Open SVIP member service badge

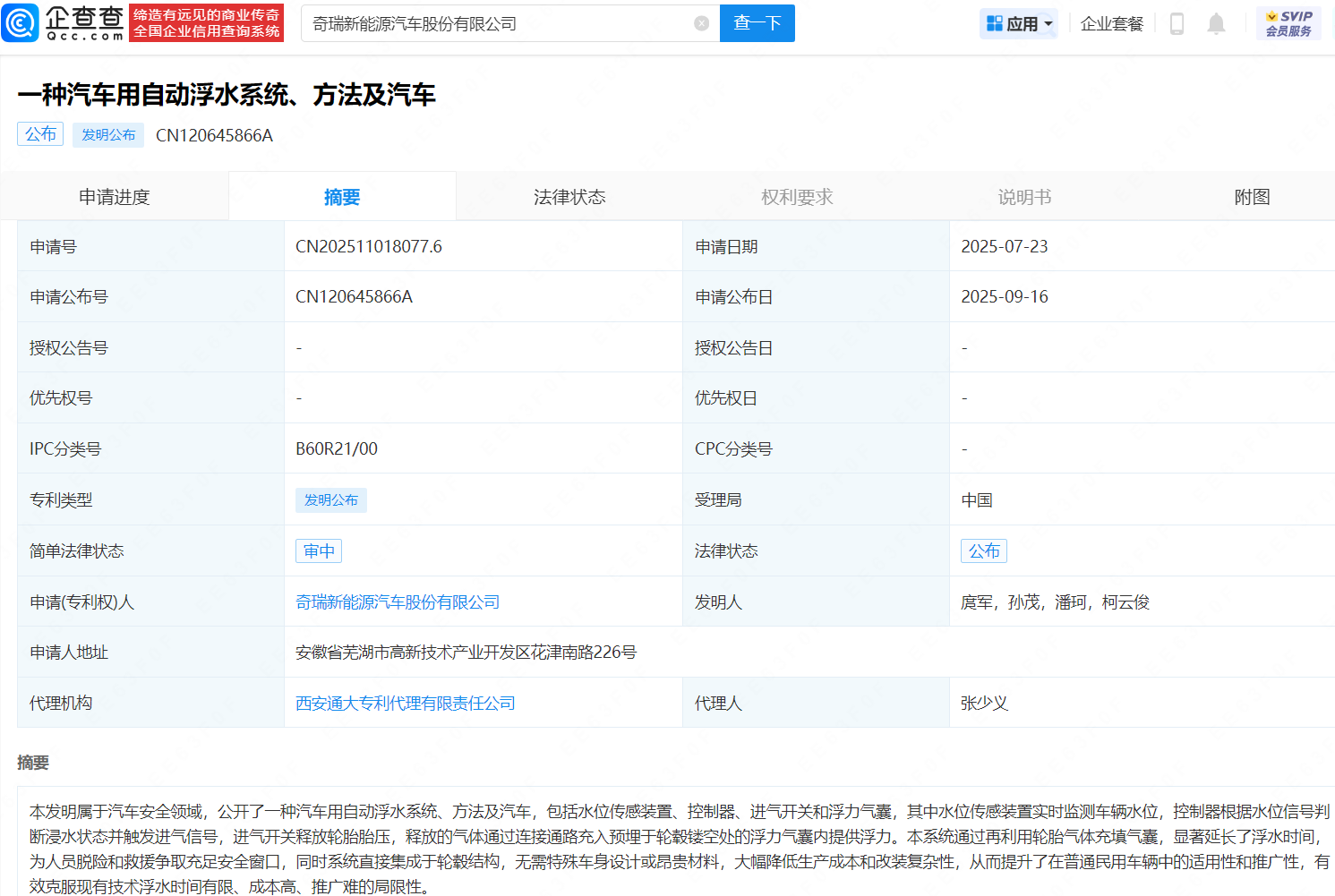point(1288,23)
